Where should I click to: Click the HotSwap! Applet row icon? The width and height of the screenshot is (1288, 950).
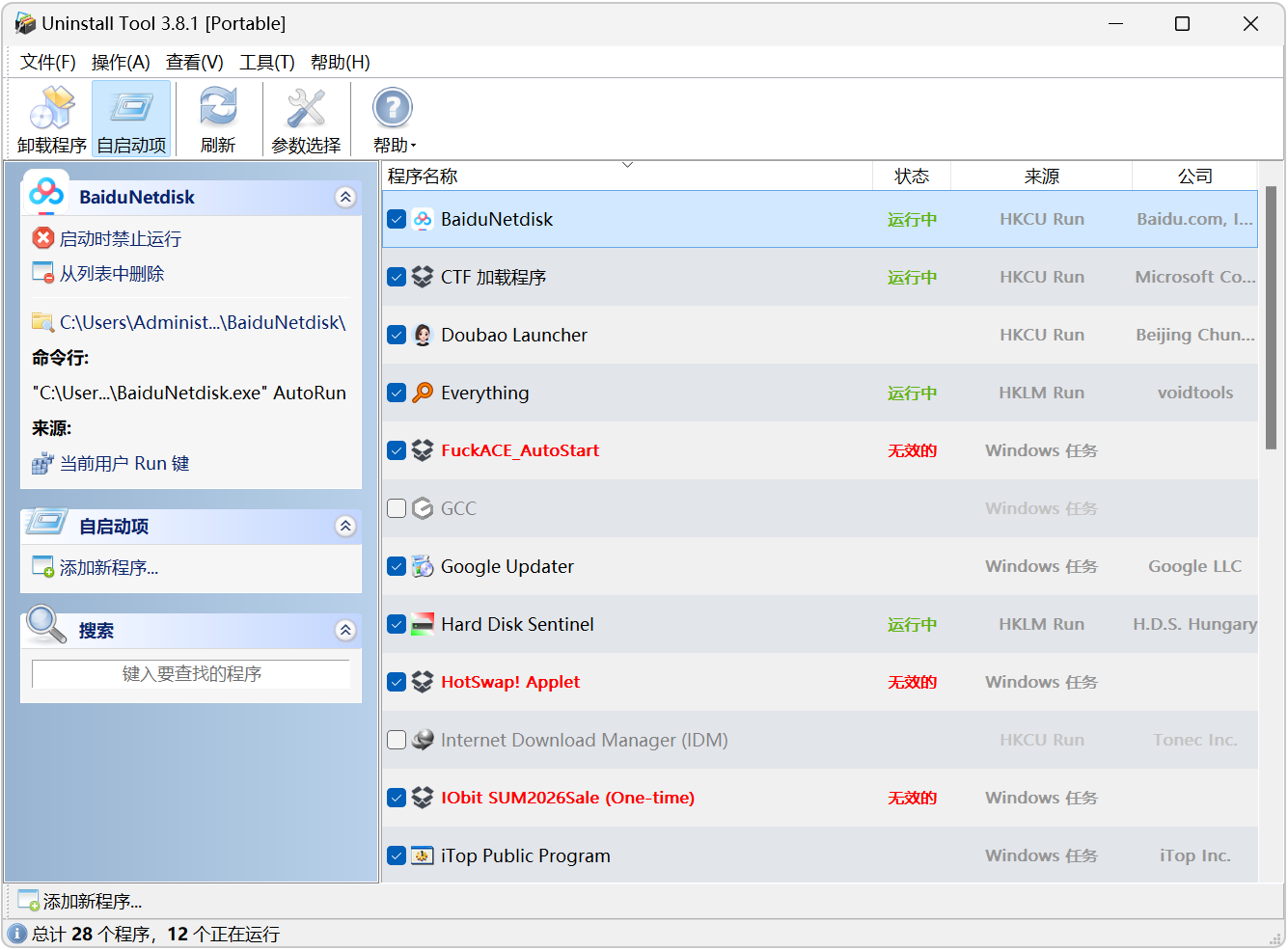[423, 682]
